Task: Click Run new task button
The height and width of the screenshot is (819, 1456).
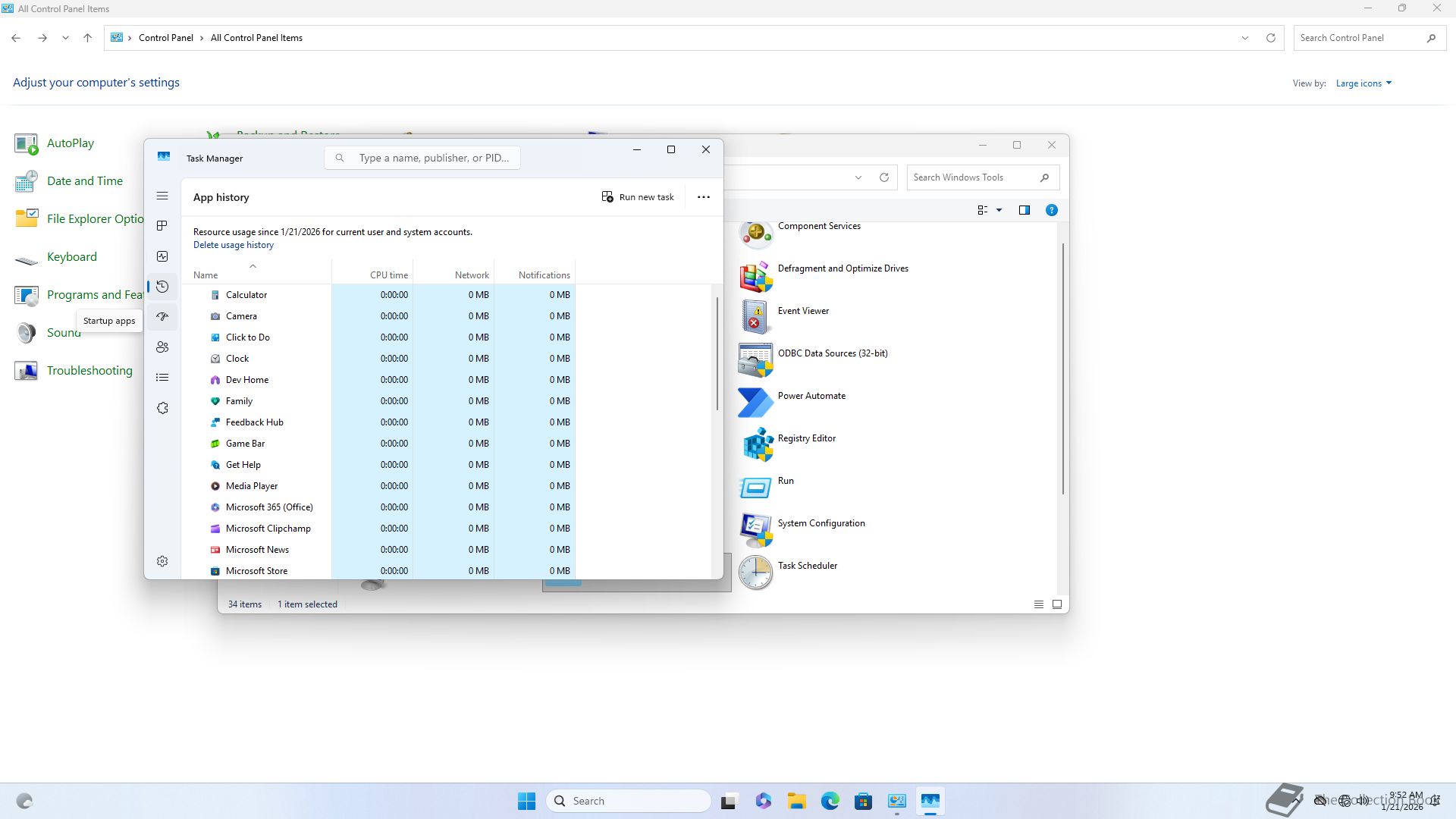Action: click(638, 197)
